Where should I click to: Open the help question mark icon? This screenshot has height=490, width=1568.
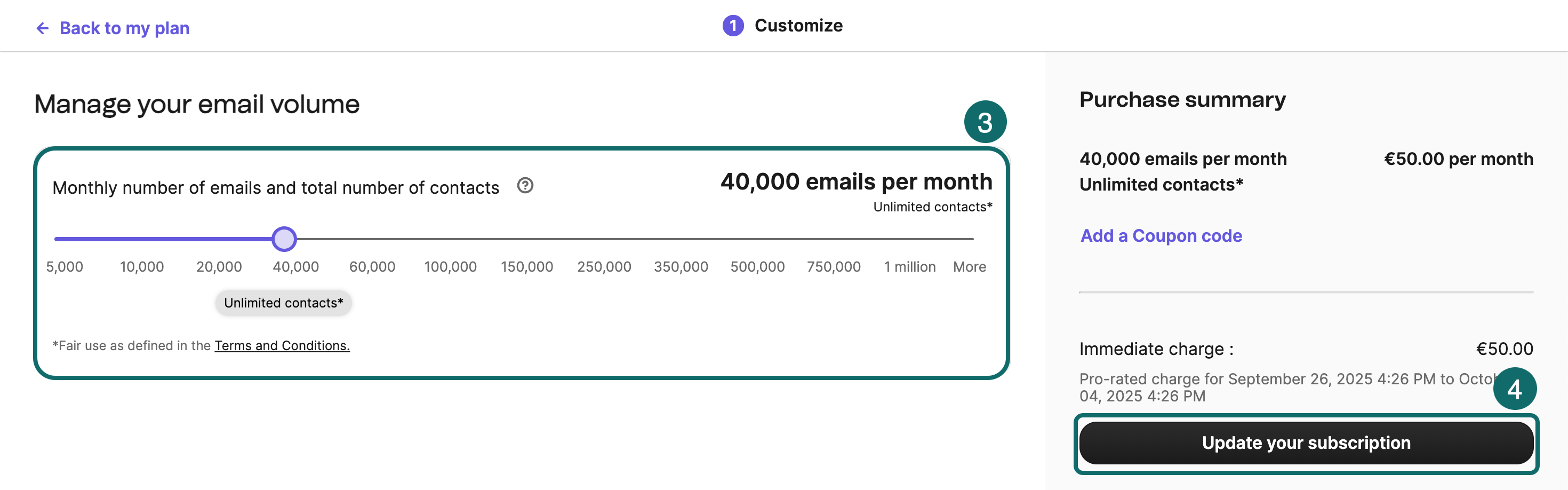tap(525, 186)
